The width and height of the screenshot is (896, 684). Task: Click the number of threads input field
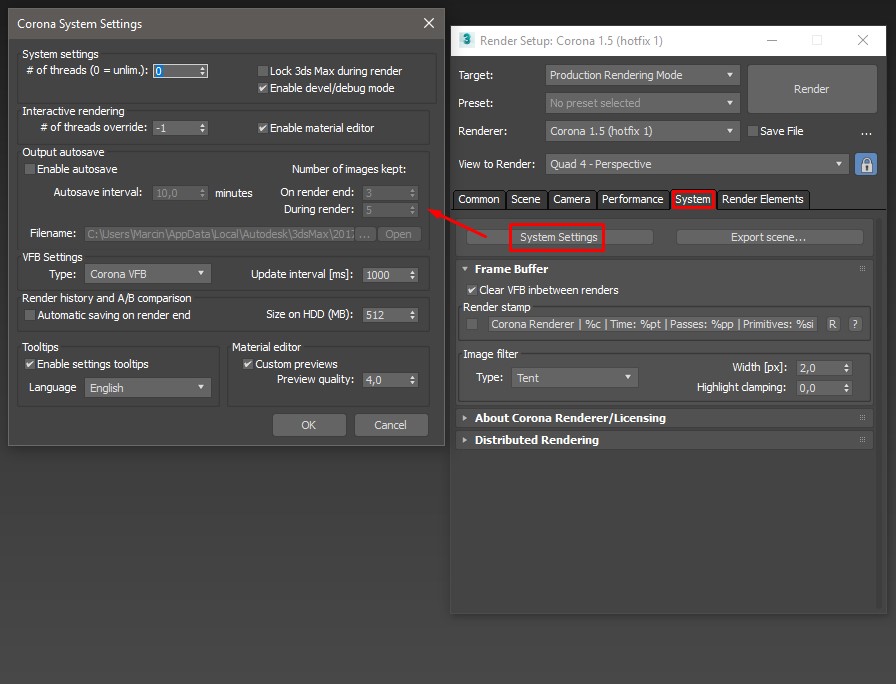click(x=176, y=71)
